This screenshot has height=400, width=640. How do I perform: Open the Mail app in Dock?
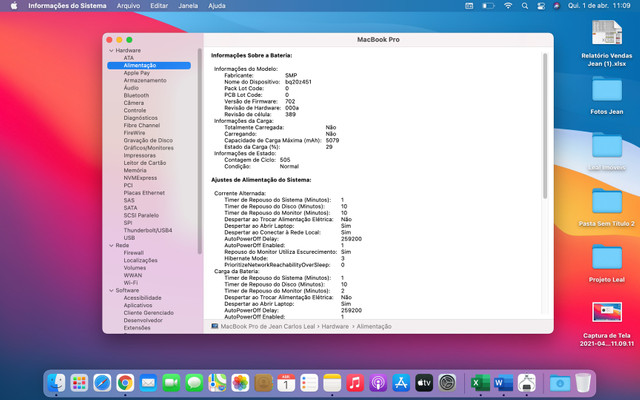[x=148, y=383]
